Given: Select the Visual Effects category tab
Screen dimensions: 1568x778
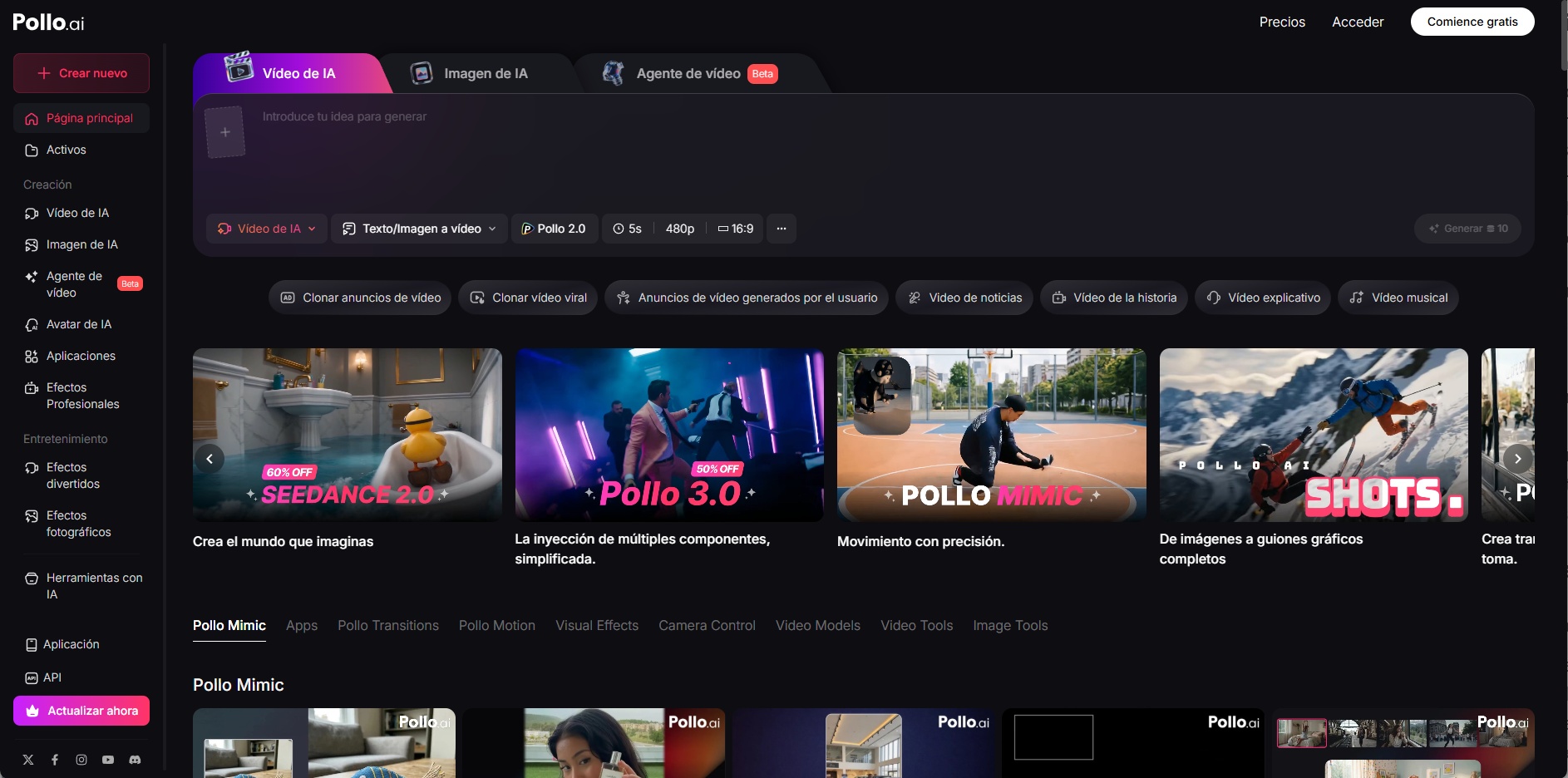Looking at the screenshot, I should [597, 626].
